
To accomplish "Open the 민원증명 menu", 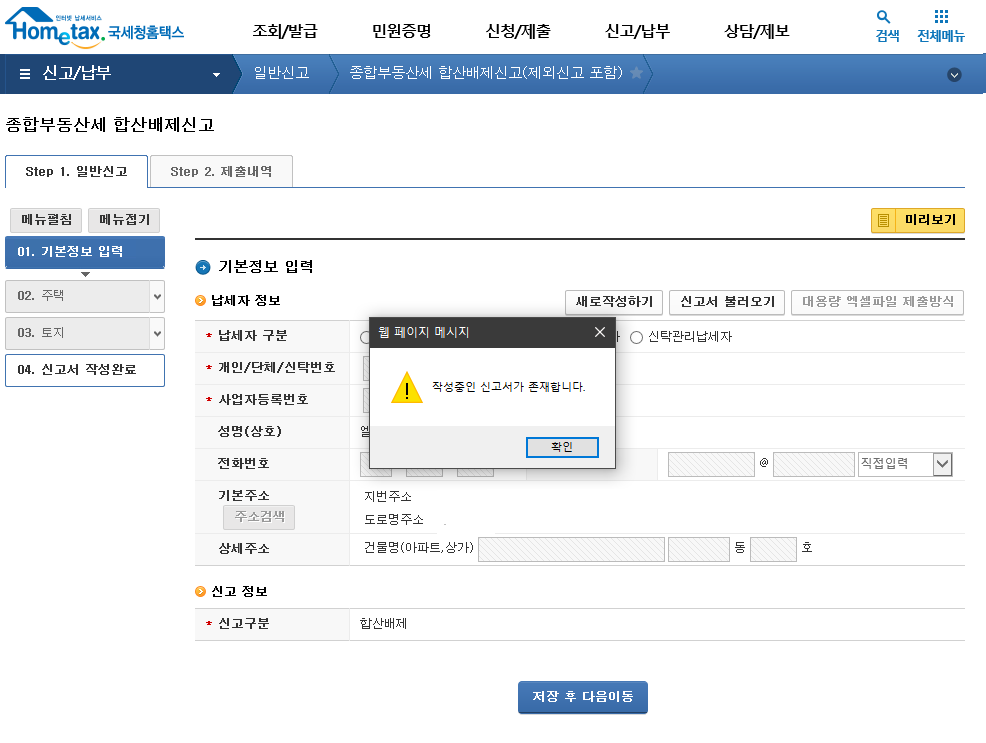I will pos(401,31).
